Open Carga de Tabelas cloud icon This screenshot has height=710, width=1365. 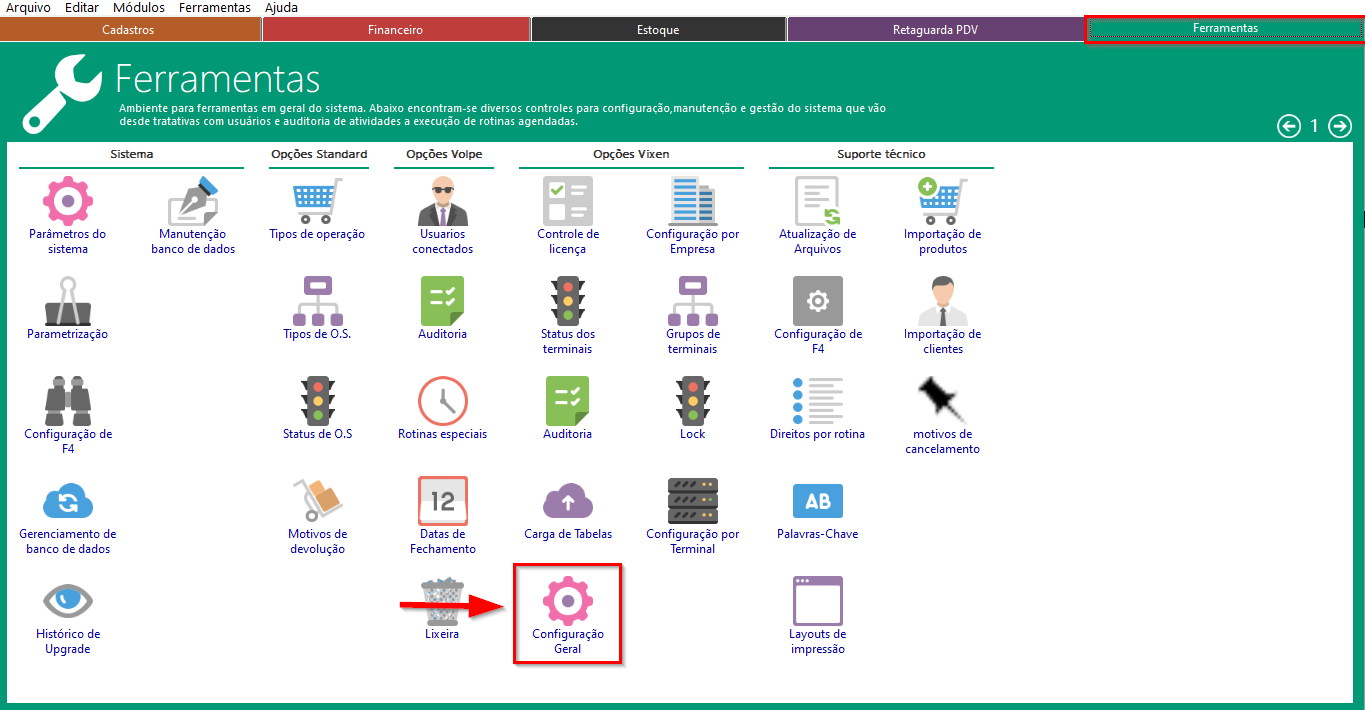[x=567, y=501]
